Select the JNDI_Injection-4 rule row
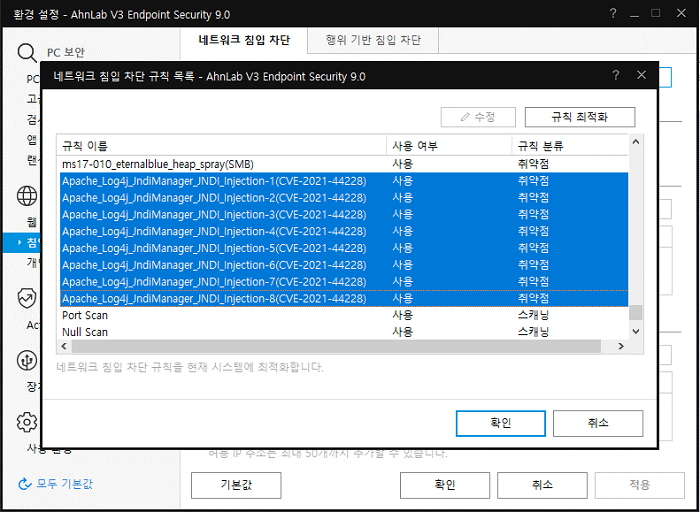This screenshot has width=700, height=512. coord(342,232)
